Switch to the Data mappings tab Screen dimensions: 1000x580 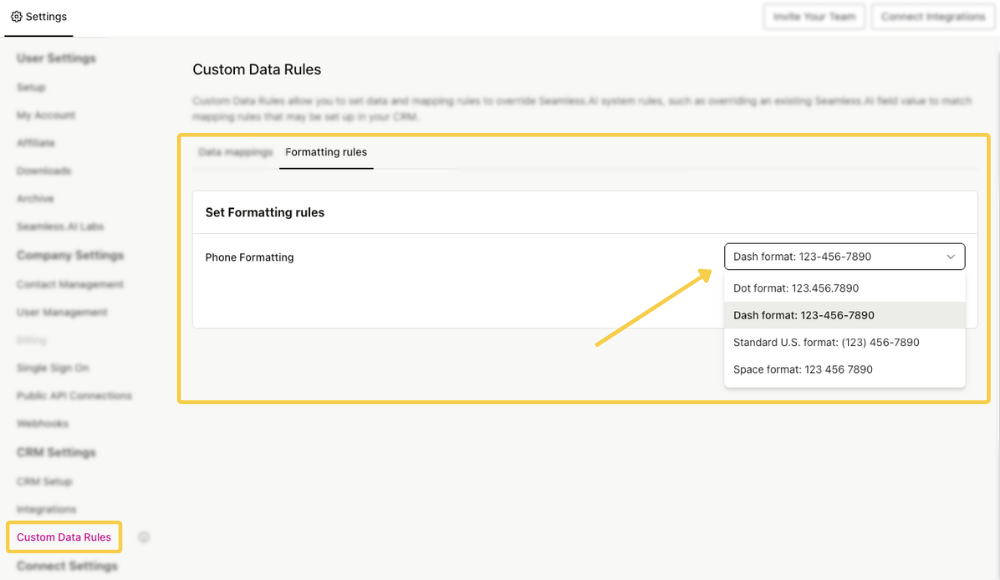coord(235,152)
